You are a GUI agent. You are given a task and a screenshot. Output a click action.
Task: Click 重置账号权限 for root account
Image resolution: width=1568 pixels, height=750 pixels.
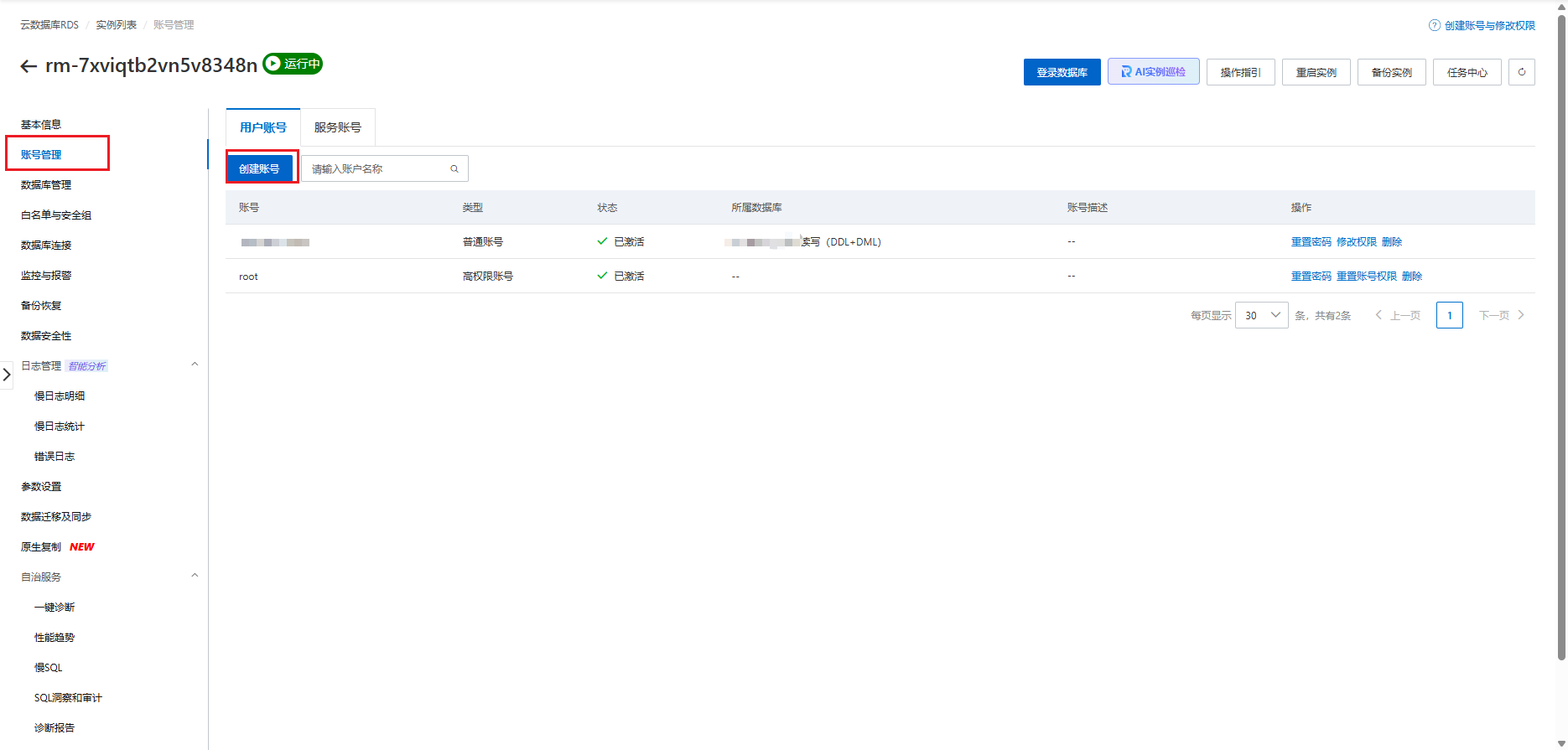(x=1366, y=277)
